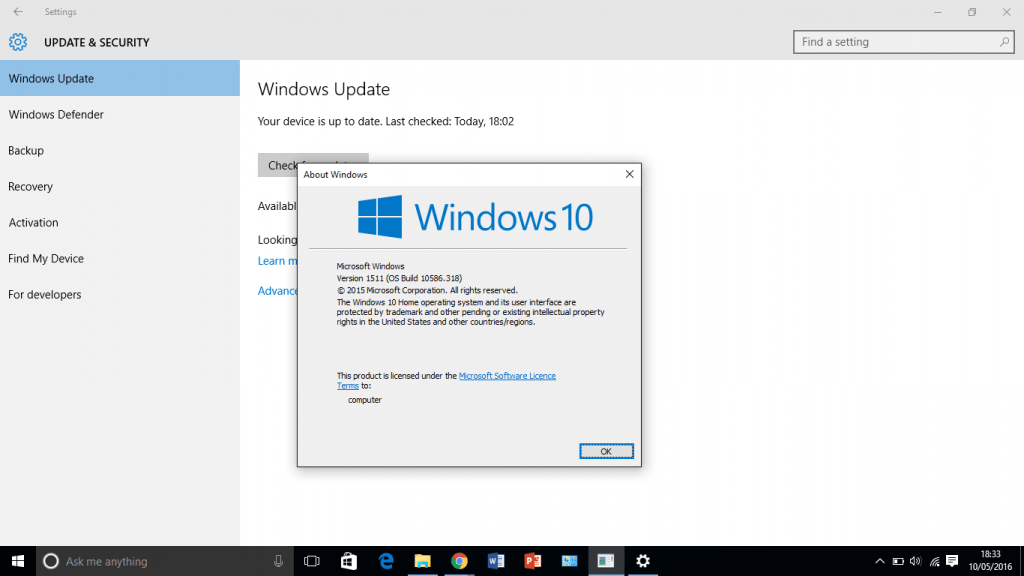The width and height of the screenshot is (1024, 576).
Task: Select the About Windows taskbar icon
Action: [606, 561]
